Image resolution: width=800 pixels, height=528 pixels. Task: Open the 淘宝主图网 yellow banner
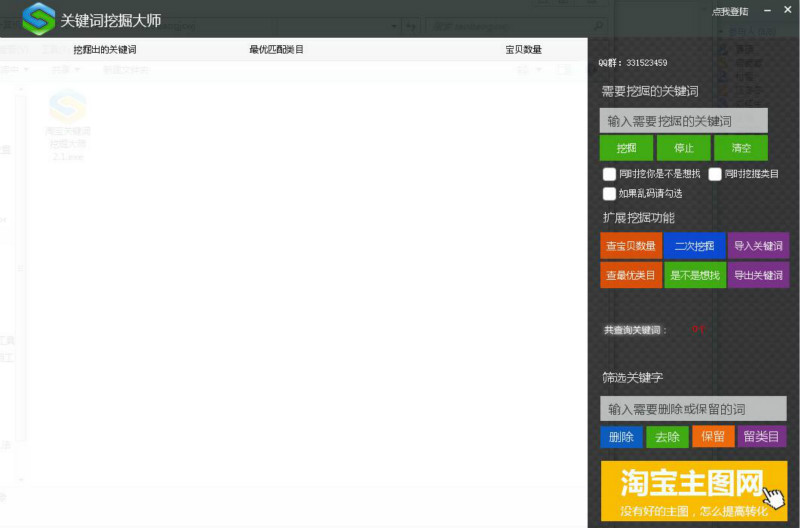(694, 490)
